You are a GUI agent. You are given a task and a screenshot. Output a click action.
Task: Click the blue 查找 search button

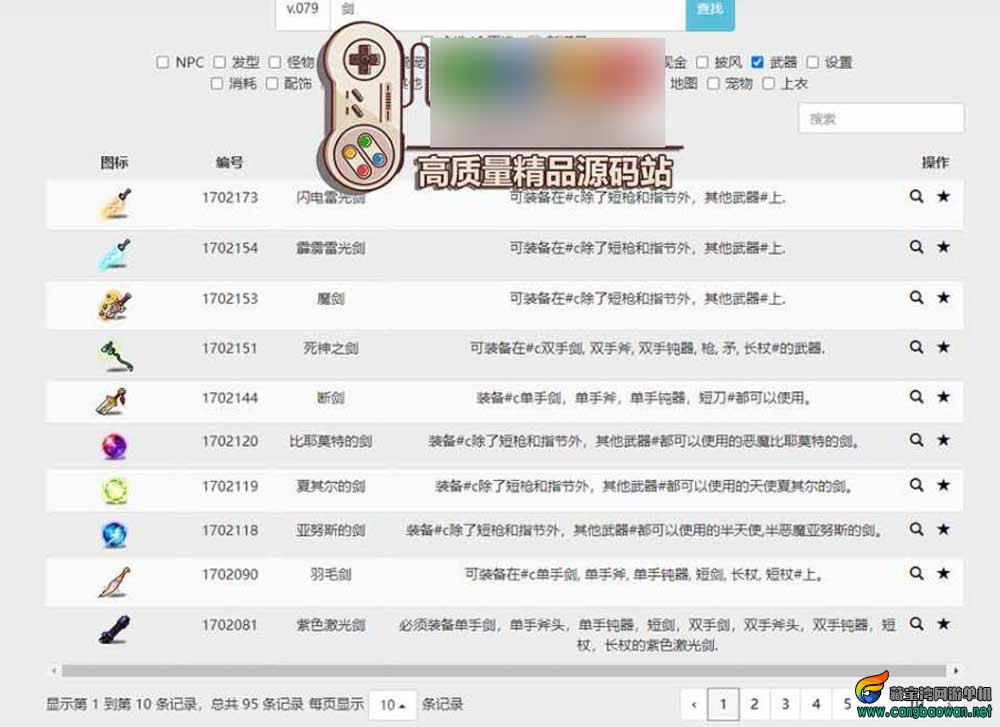click(709, 10)
